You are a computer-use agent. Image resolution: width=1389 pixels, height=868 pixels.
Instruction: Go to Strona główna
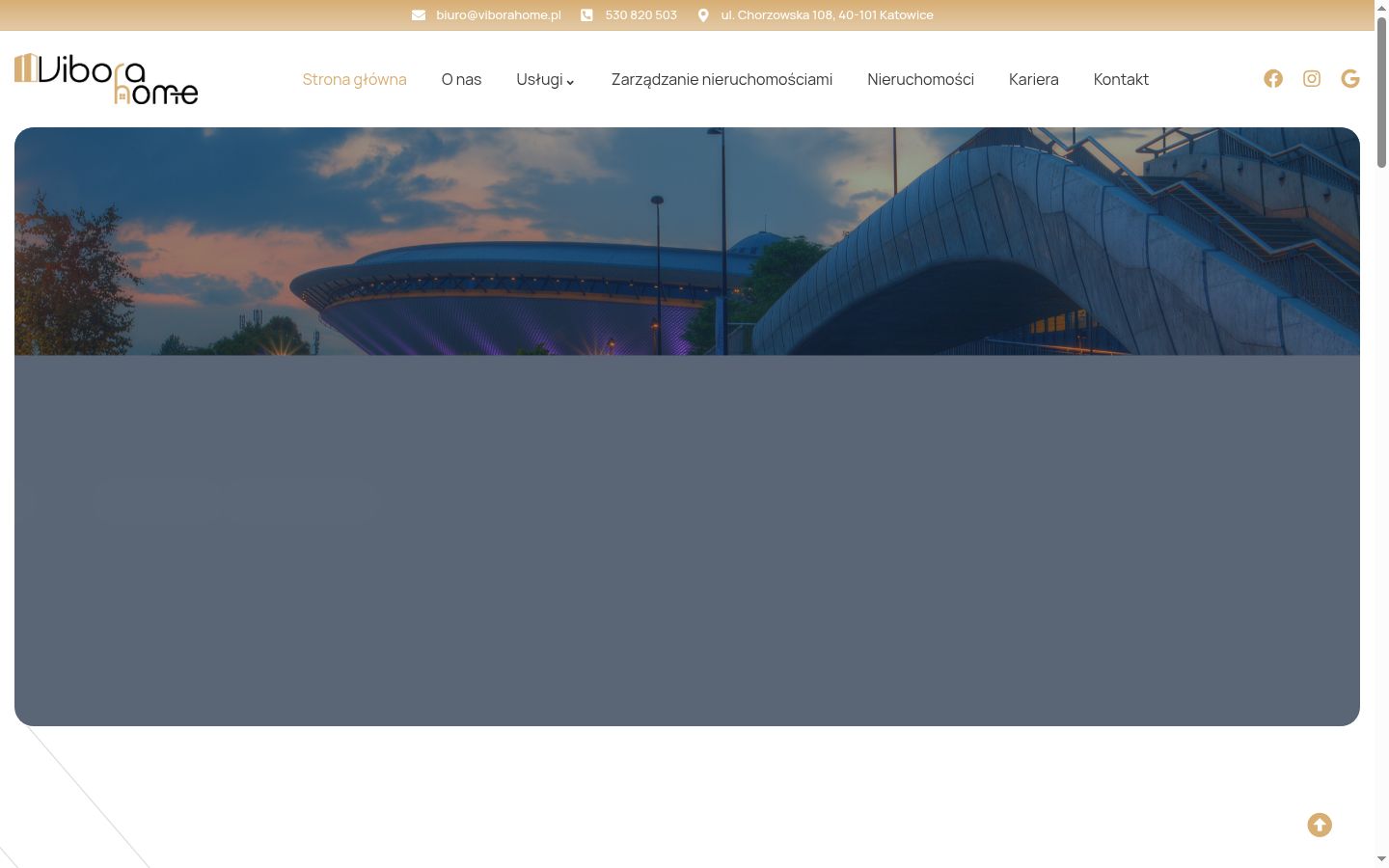tap(354, 79)
